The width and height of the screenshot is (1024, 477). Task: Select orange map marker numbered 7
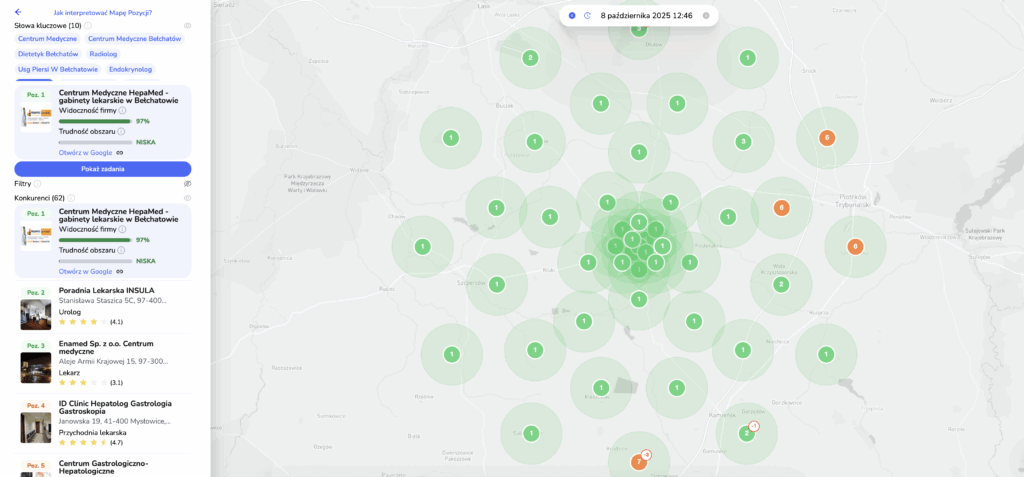point(639,462)
